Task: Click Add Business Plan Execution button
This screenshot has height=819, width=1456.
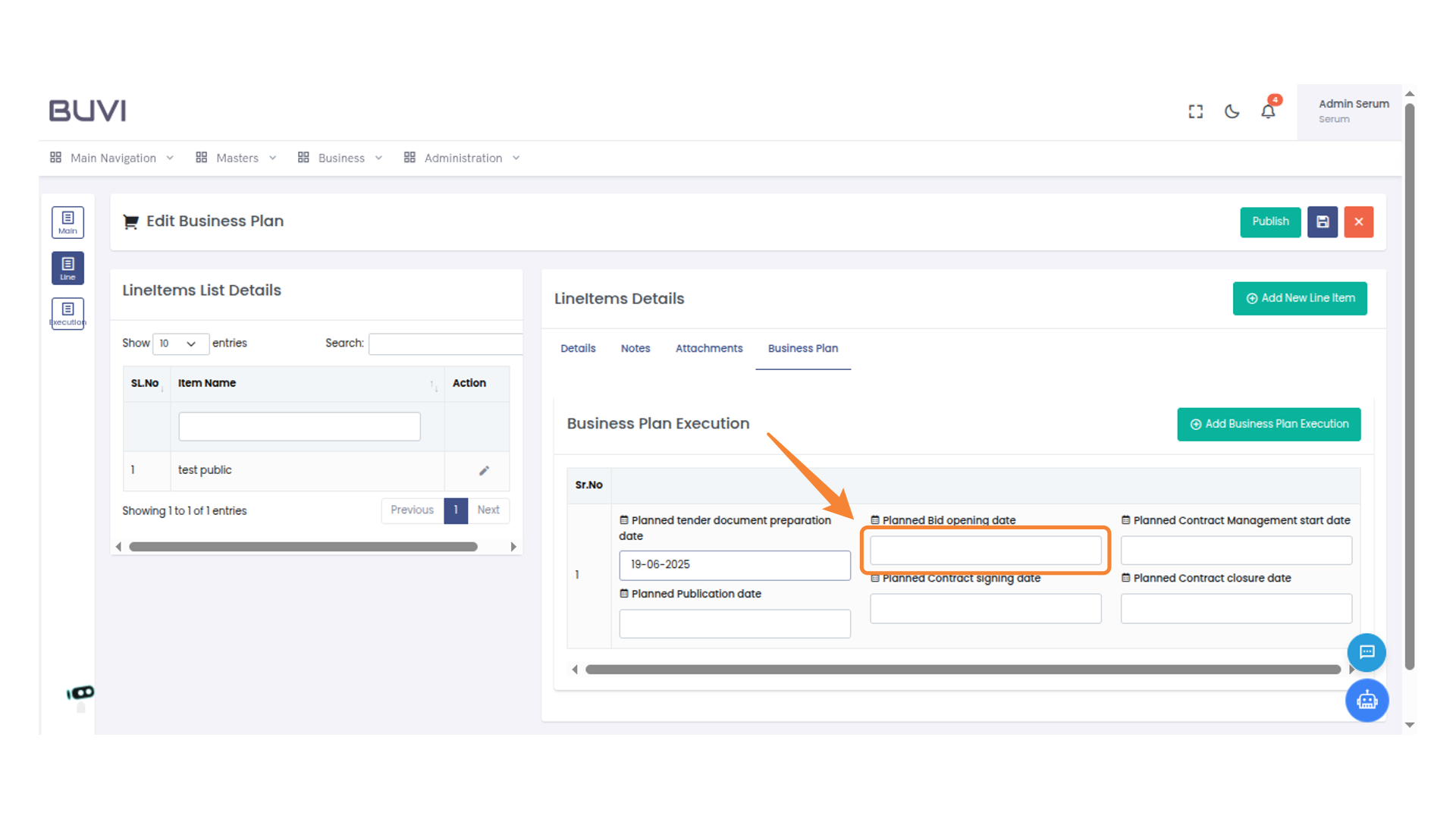Action: [1269, 424]
